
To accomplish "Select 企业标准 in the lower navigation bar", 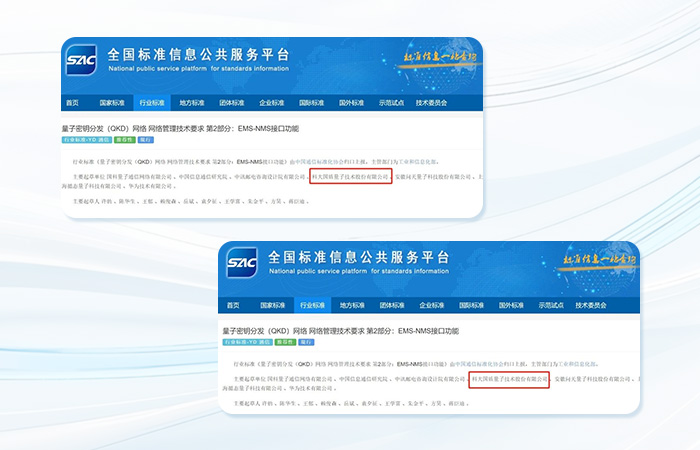I will 432,305.
